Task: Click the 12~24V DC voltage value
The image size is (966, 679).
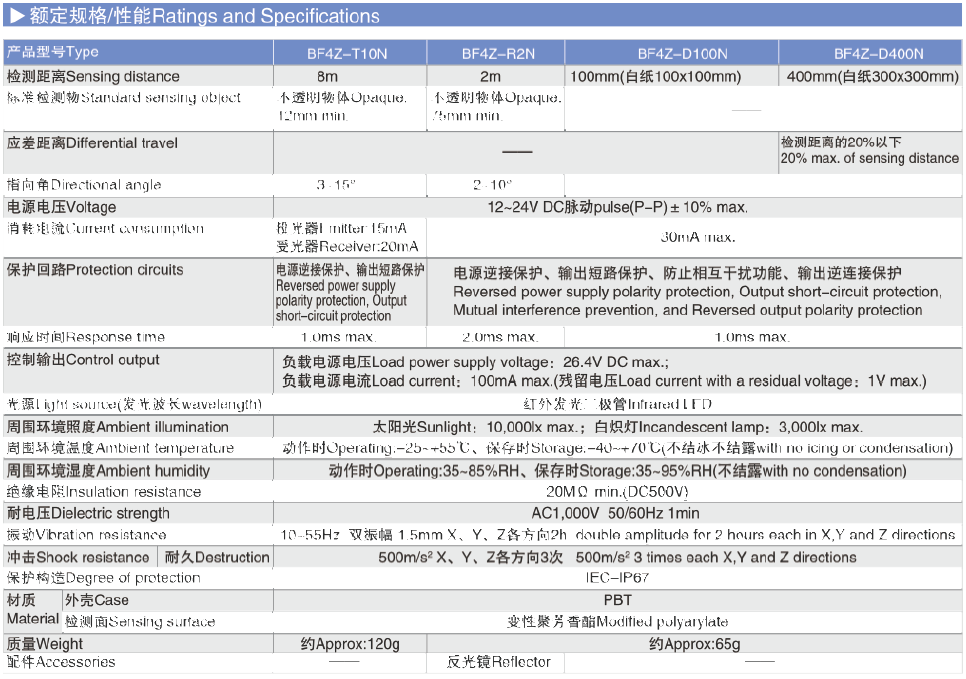Action: point(617,207)
